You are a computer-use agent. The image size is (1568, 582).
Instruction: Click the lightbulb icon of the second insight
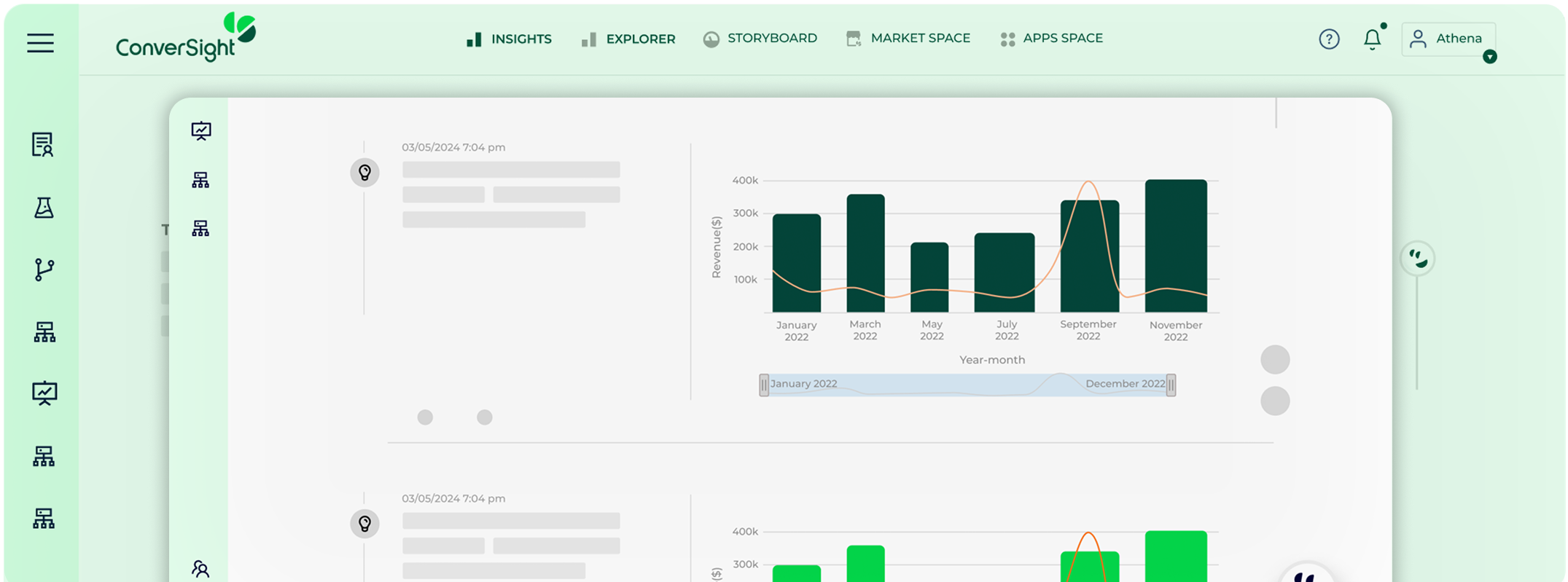pyautogui.click(x=364, y=524)
